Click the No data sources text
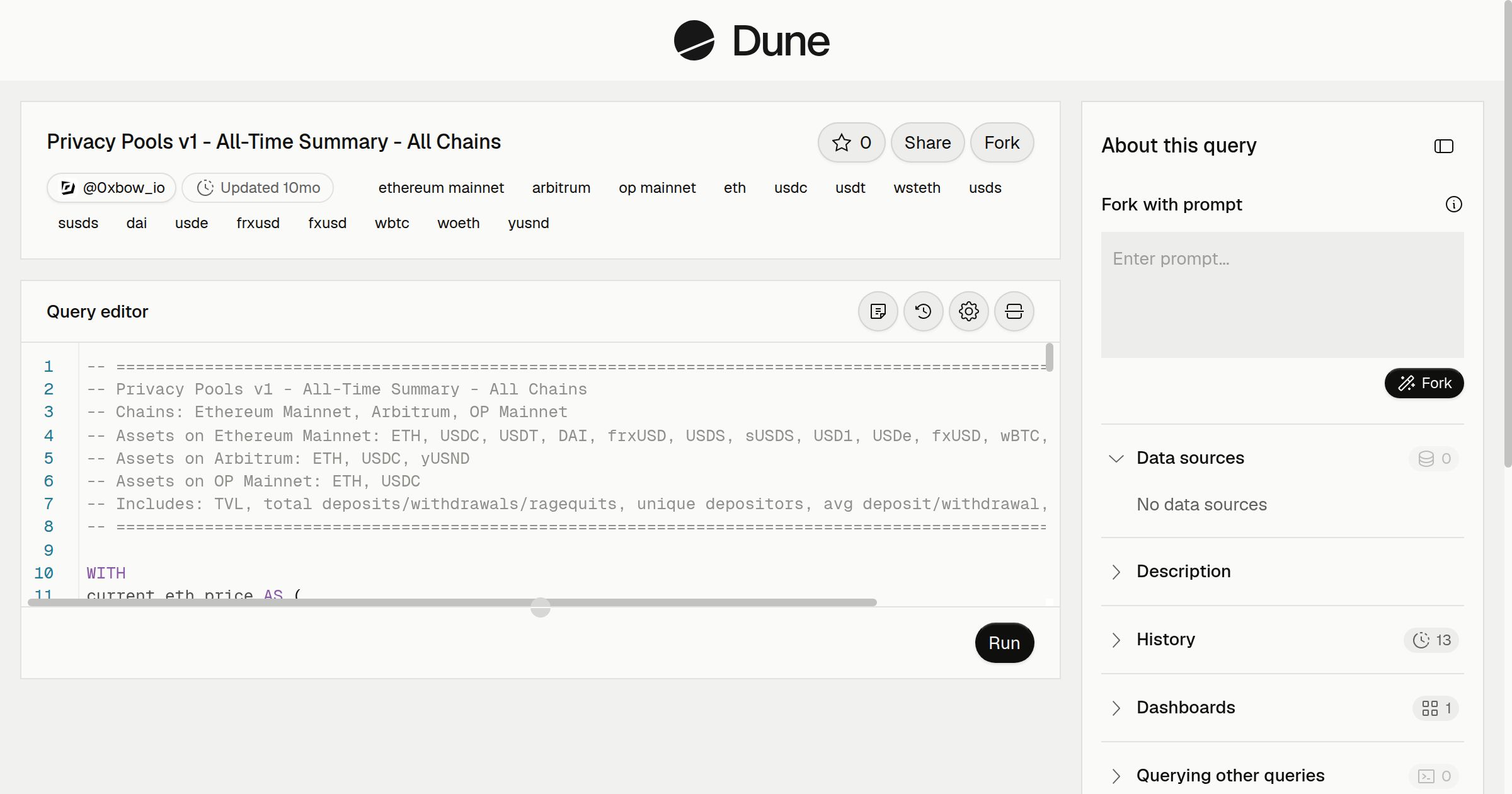This screenshot has width=1512, height=794. (x=1201, y=504)
